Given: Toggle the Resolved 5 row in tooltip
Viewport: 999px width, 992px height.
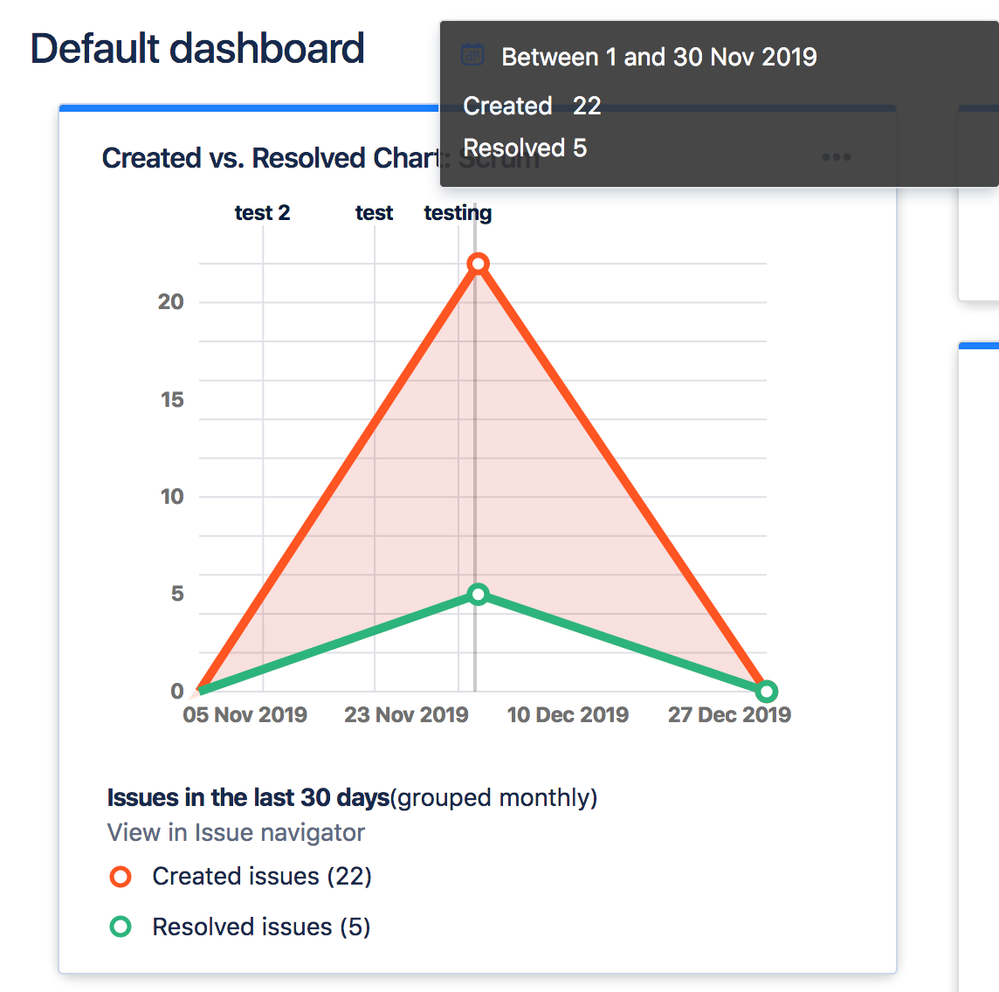Looking at the screenshot, I should pos(524,147).
